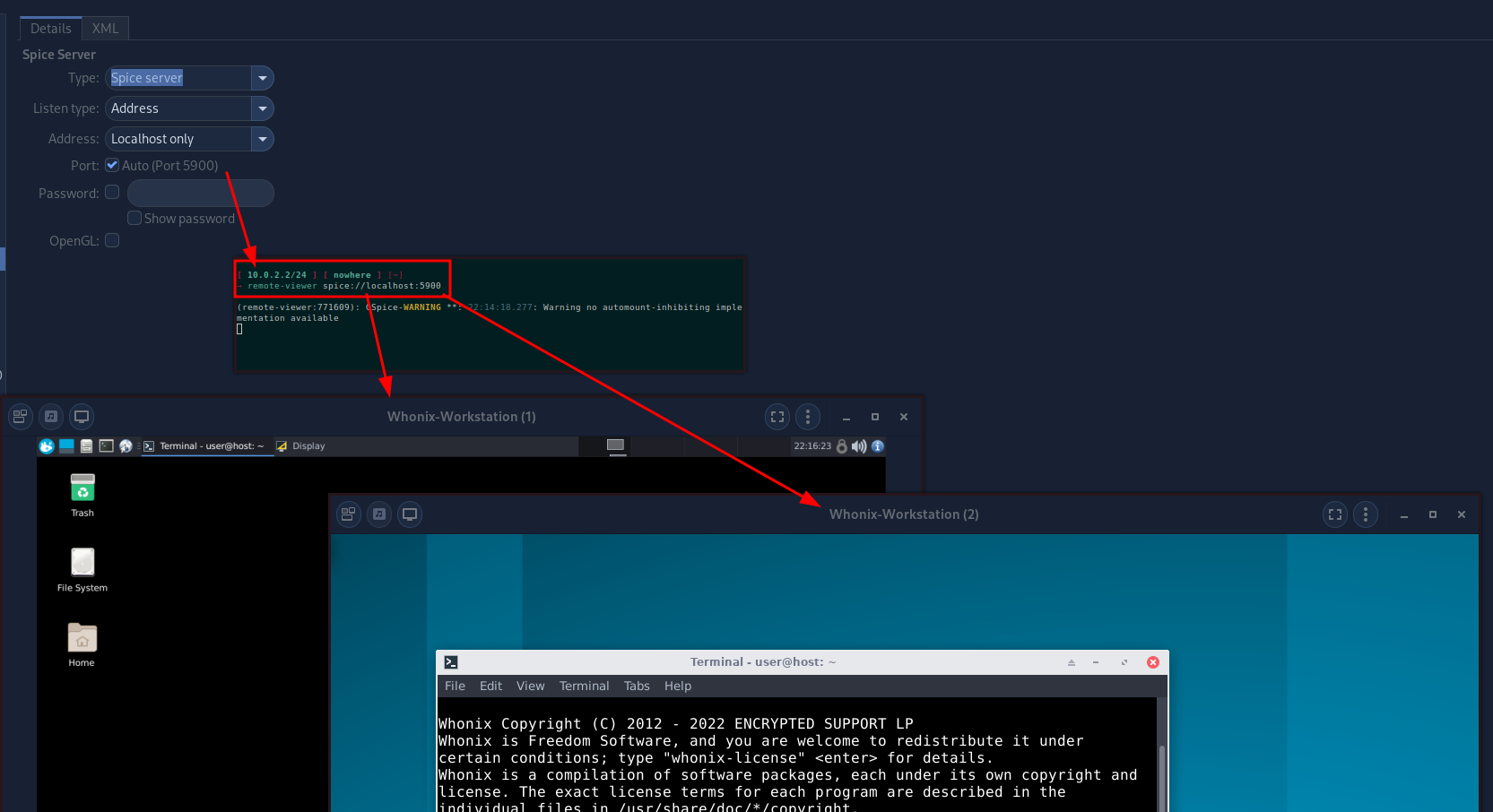The width and height of the screenshot is (1493, 812).
Task: Select the Display taskbar button
Action: (x=301, y=446)
